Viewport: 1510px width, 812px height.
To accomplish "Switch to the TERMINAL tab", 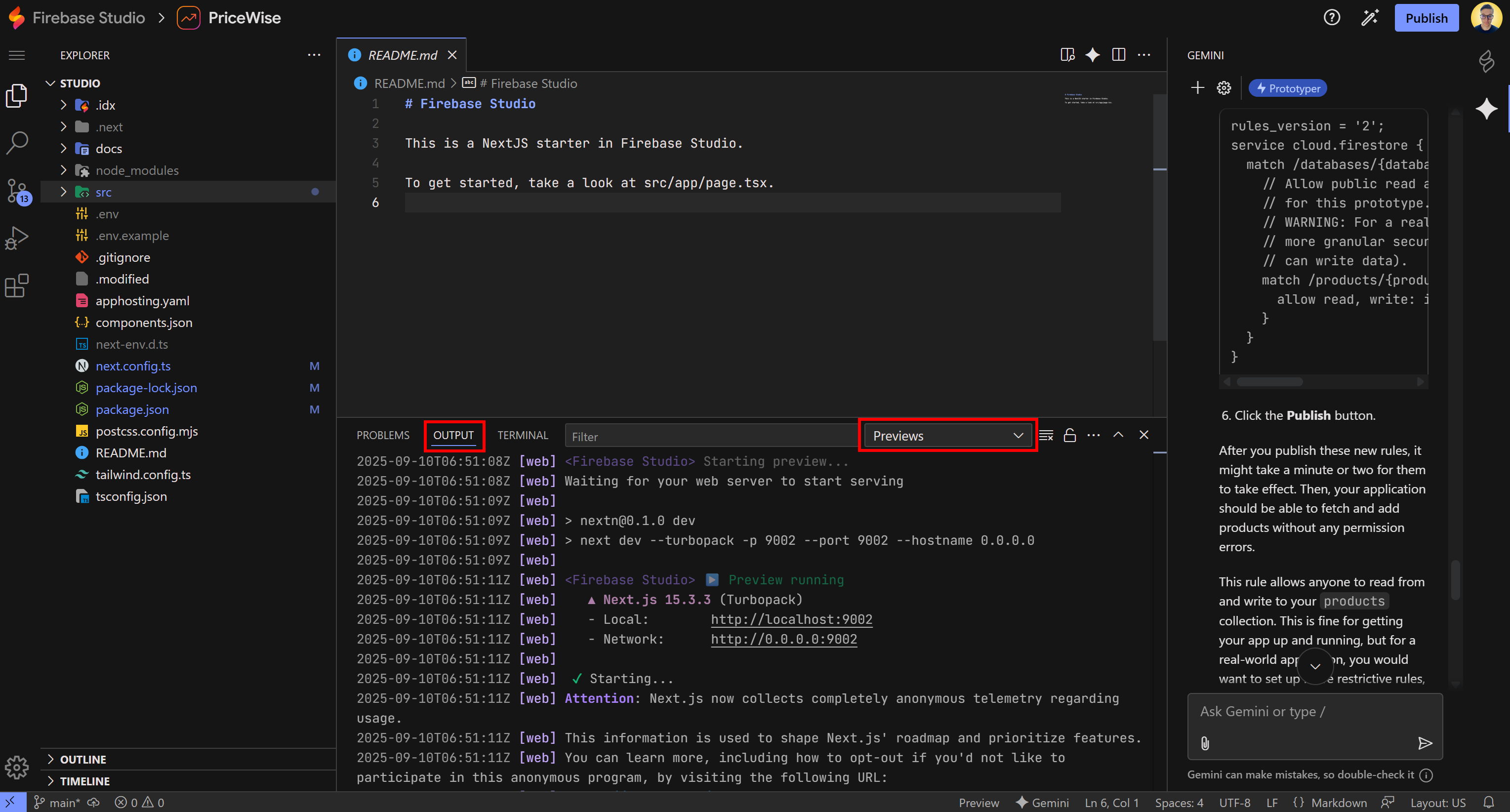I will point(522,435).
